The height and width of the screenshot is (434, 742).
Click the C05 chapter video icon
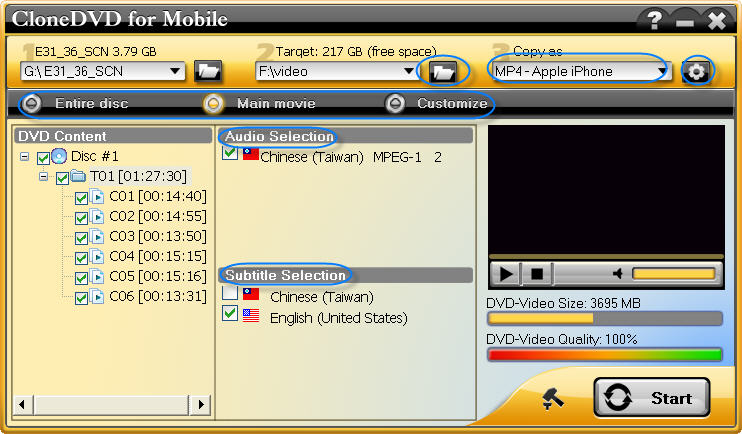(x=97, y=276)
